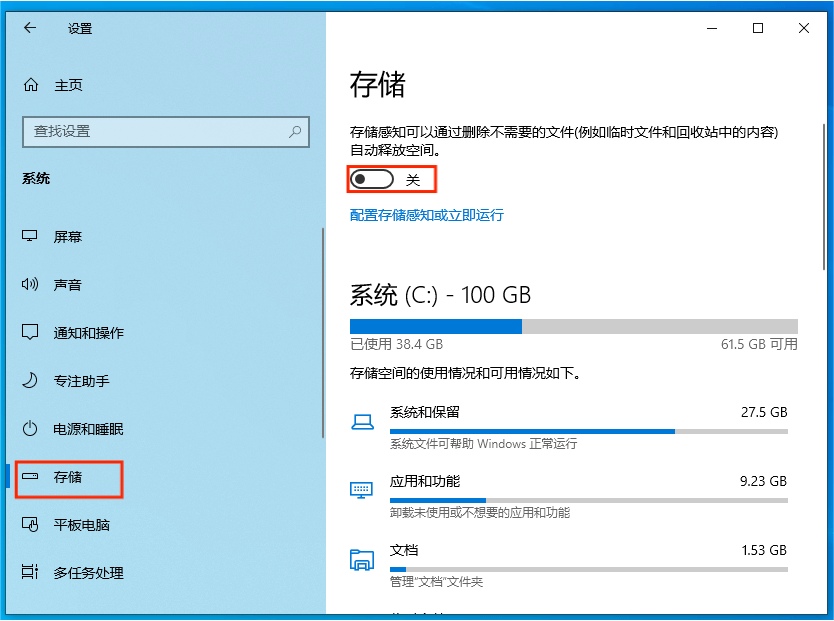Click the 电源和睡眠 power icon

click(31, 428)
